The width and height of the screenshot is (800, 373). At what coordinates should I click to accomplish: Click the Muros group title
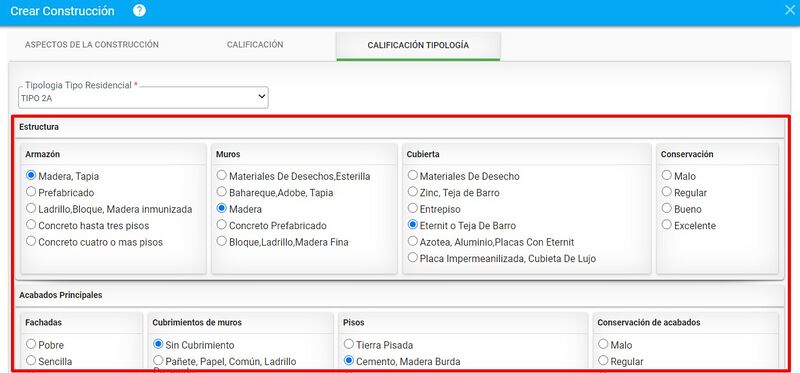228,154
